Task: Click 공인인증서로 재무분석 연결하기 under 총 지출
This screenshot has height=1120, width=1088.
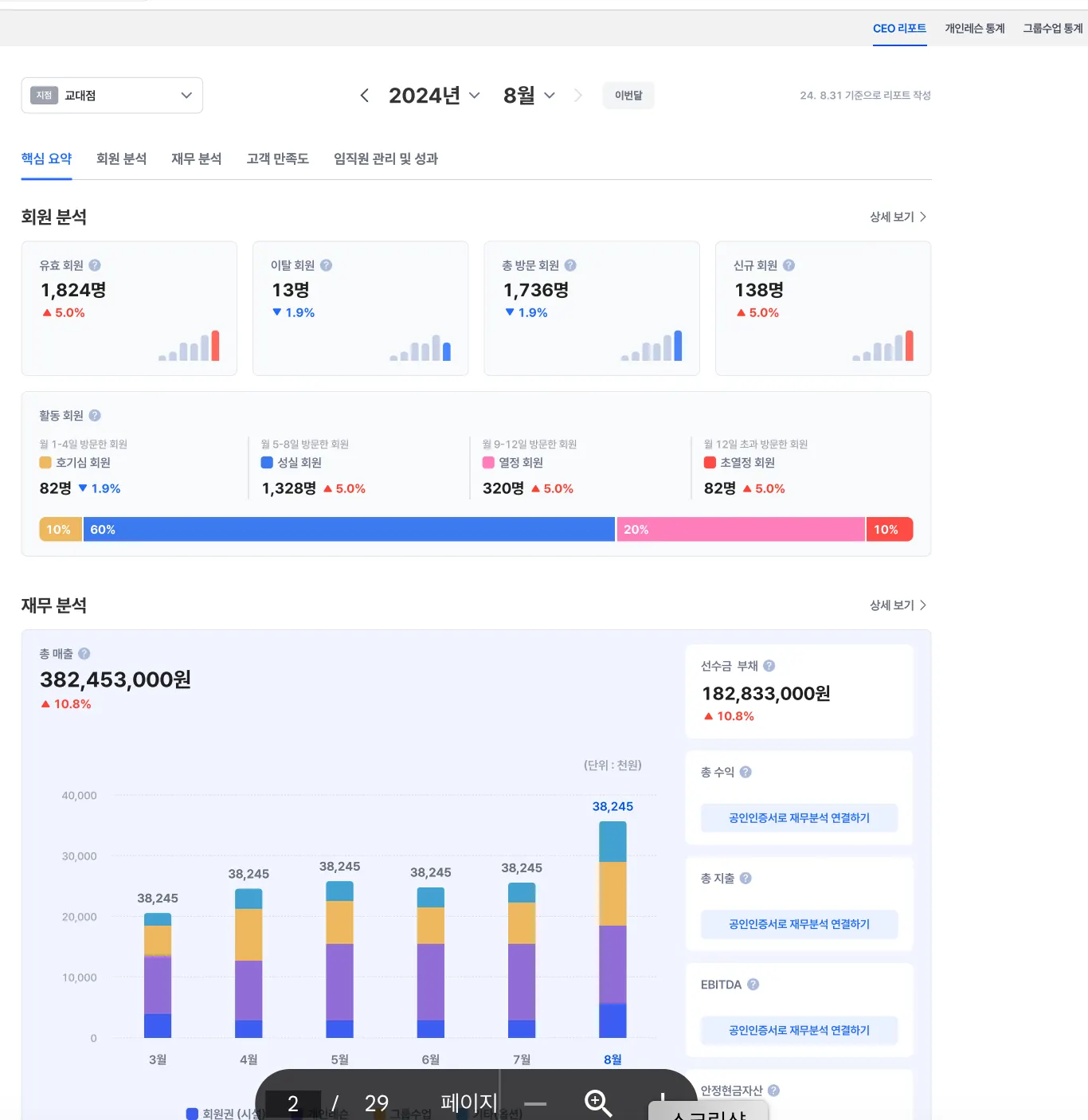Action: [799, 924]
